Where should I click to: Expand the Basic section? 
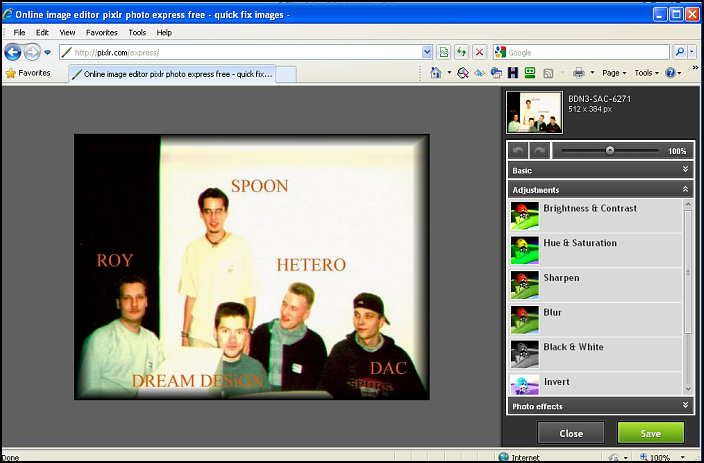click(x=599, y=171)
